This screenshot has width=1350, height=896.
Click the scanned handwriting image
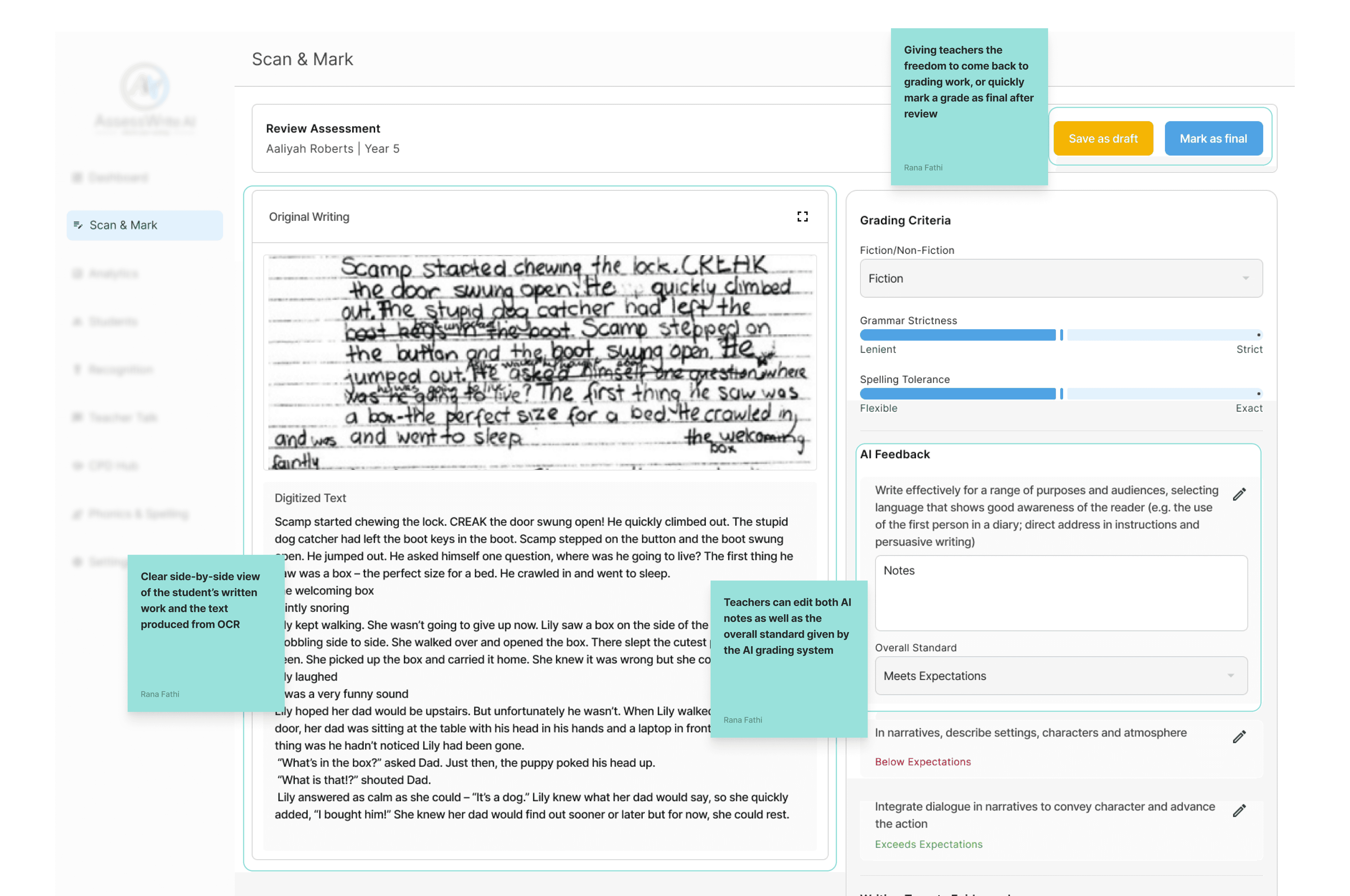click(539, 362)
